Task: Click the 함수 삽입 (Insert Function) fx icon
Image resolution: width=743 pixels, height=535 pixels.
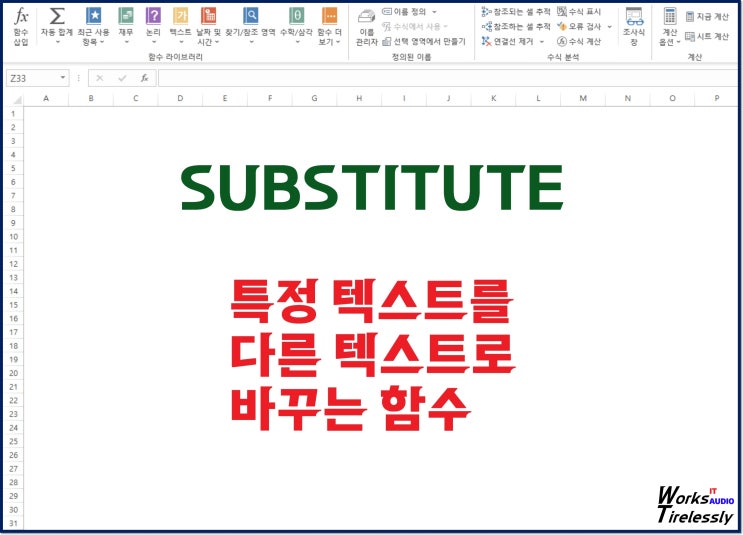Action: [x=21, y=16]
